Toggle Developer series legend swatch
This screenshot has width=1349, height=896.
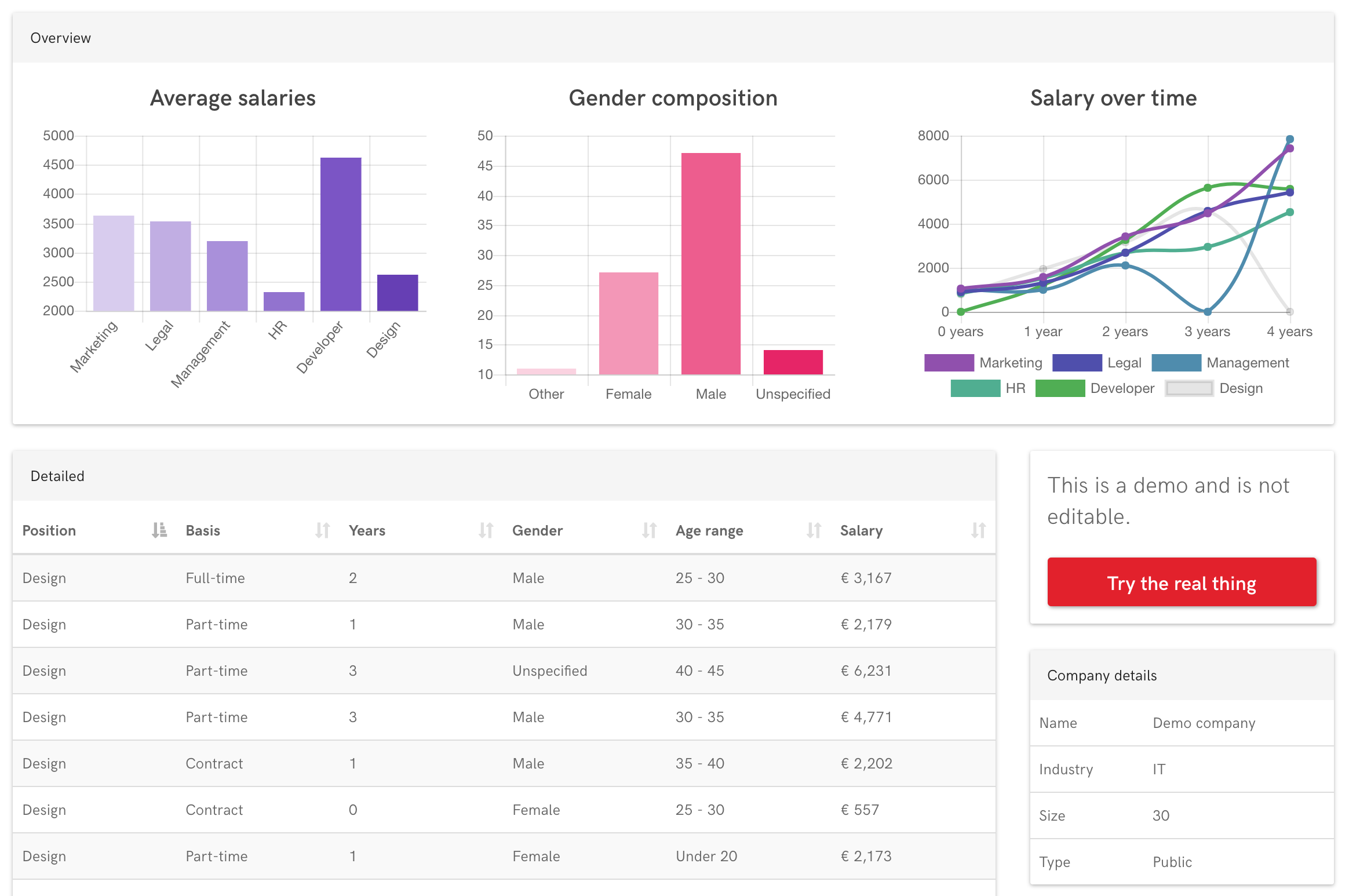pyautogui.click(x=1060, y=388)
